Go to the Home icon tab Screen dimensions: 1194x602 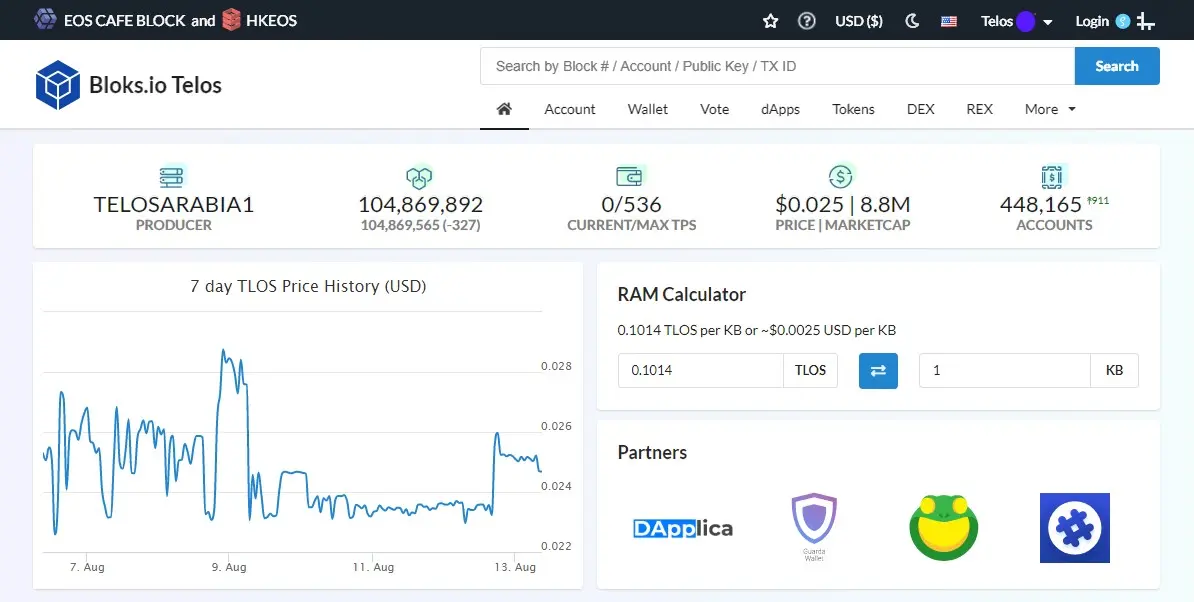[x=504, y=109]
